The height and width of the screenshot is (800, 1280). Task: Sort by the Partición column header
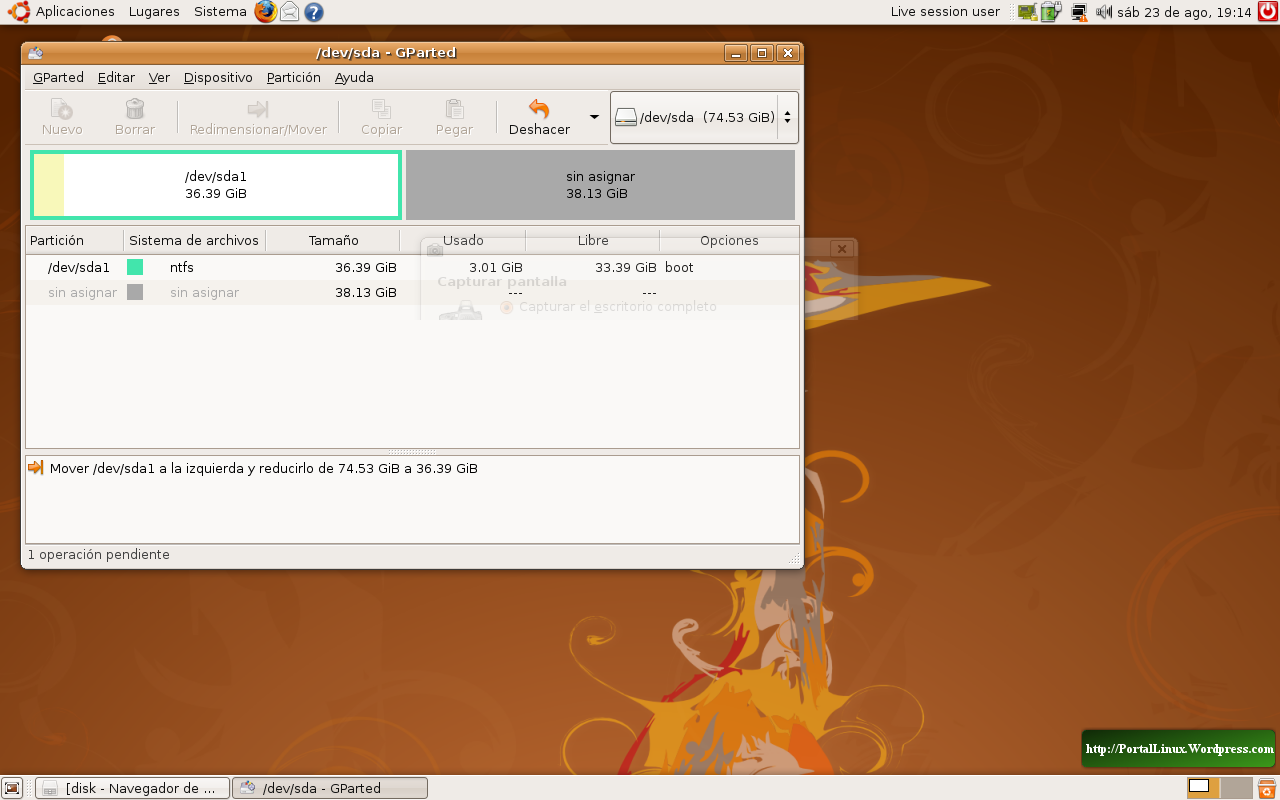75,240
